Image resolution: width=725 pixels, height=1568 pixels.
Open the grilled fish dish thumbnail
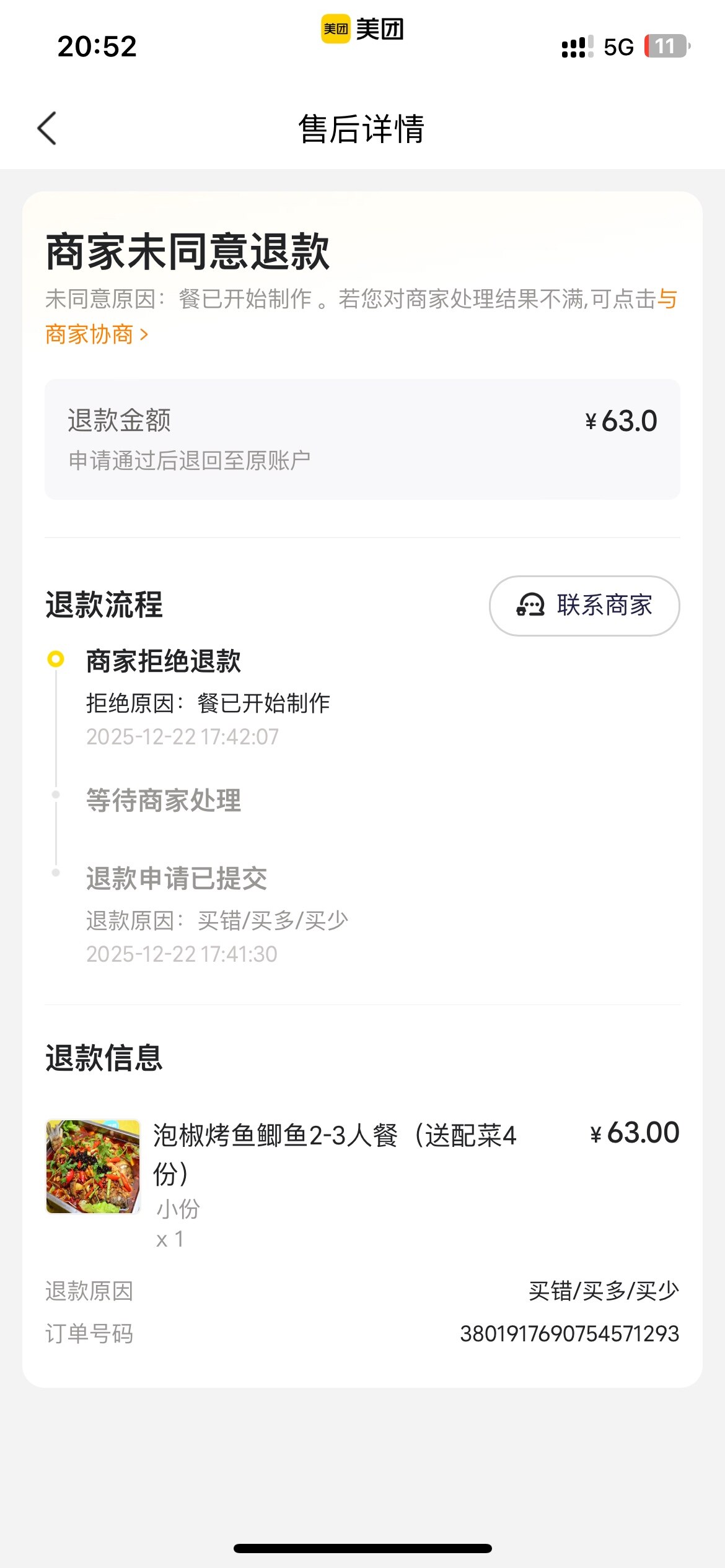pos(93,1166)
